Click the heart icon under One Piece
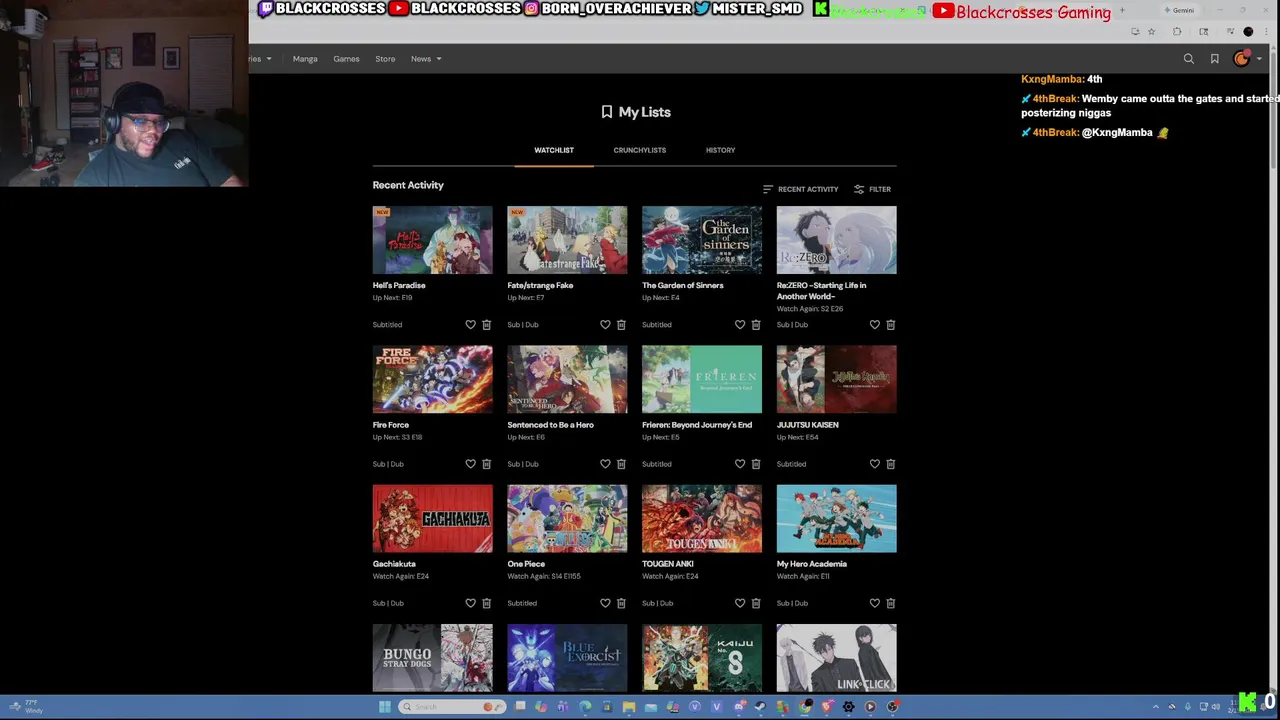 click(605, 603)
